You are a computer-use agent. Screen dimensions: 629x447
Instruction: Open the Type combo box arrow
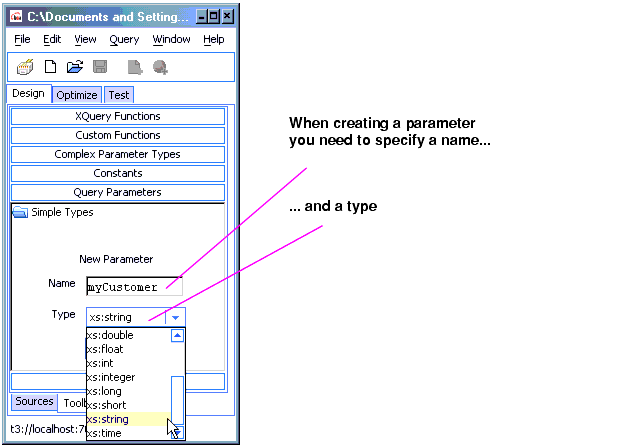pos(175,317)
